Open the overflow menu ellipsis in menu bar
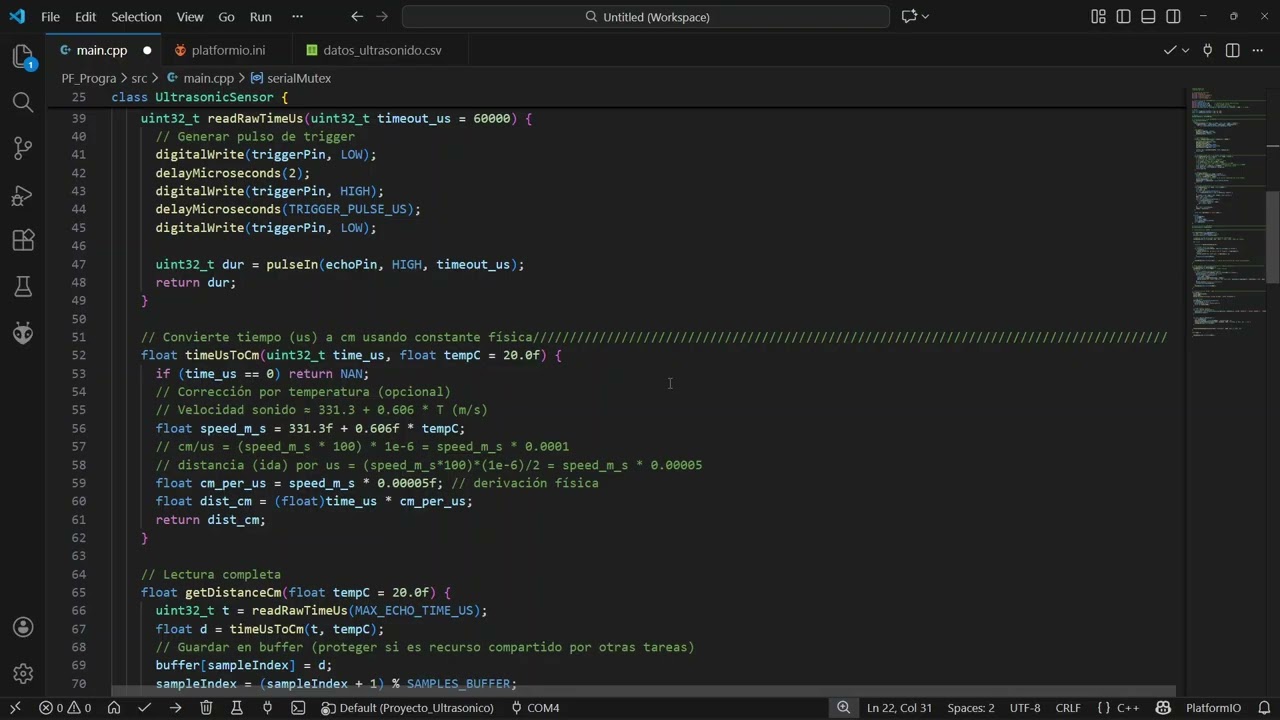This screenshot has width=1280, height=720. tap(297, 17)
